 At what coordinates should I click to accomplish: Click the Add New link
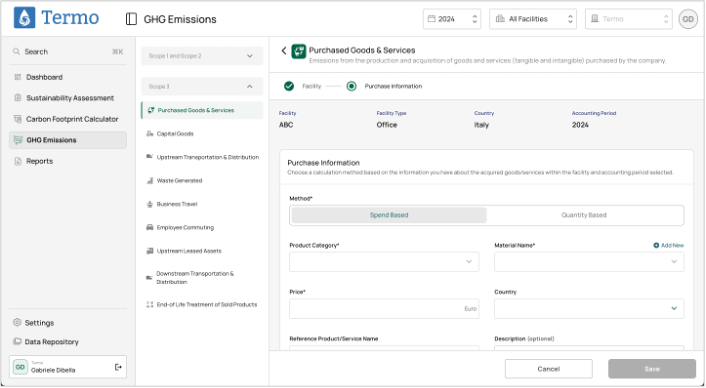point(669,245)
